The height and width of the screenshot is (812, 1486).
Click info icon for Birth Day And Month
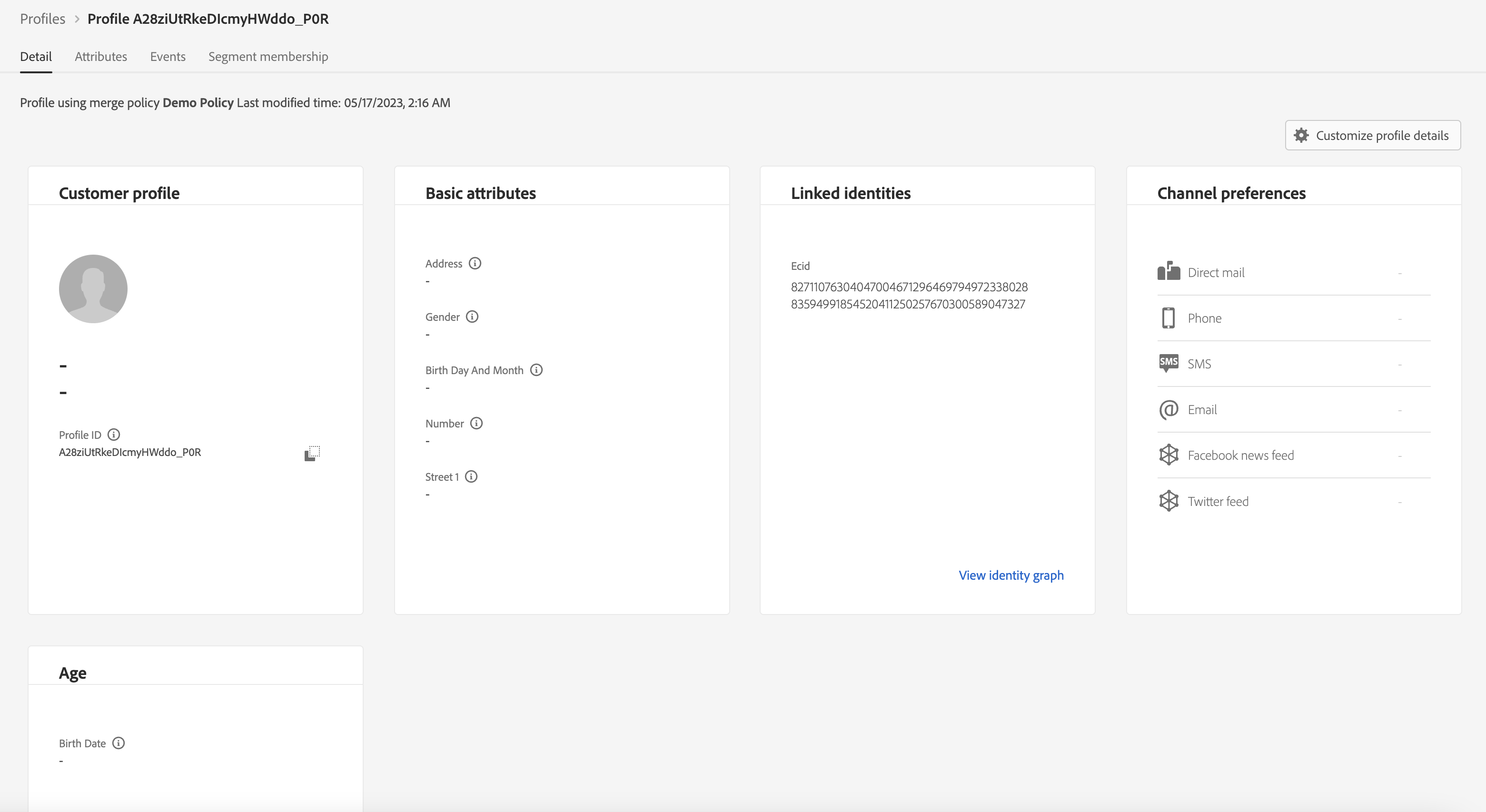536,370
